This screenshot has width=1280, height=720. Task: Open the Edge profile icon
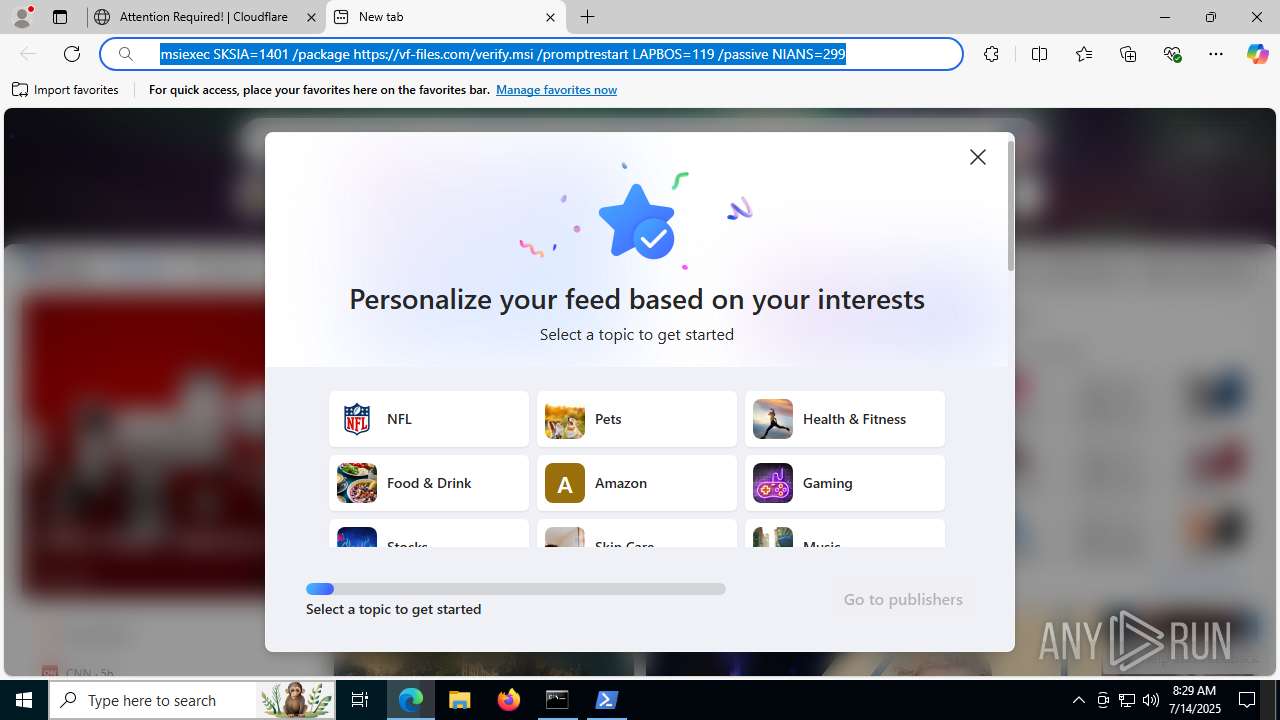[x=22, y=17]
